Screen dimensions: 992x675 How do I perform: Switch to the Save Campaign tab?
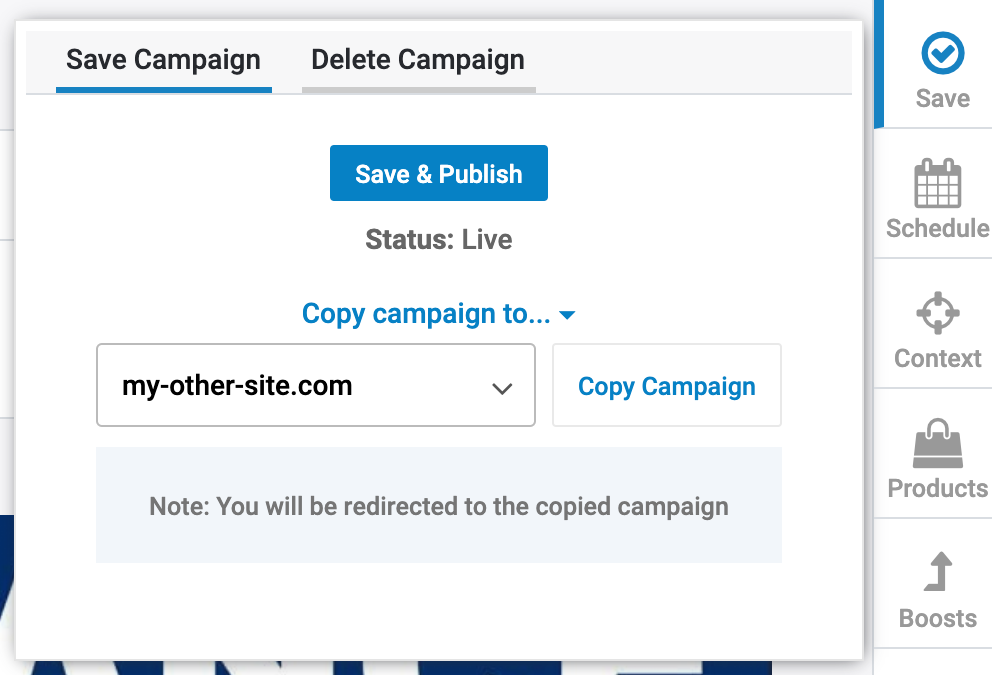(x=163, y=60)
